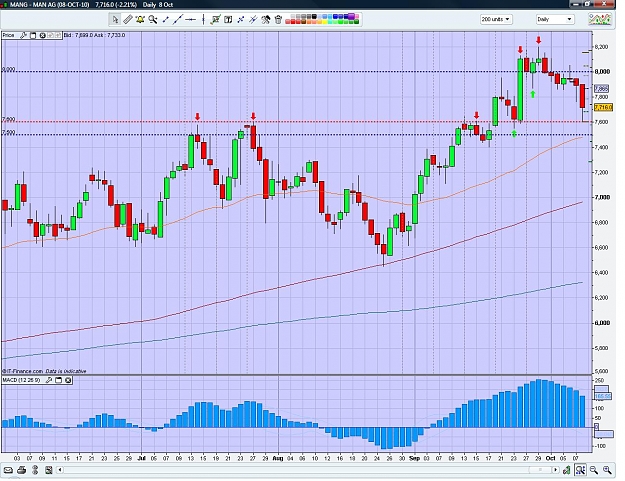Image resolution: width=625 pixels, height=481 pixels.
Task: Click the boxed binoculars zoom icon
Action: coord(580,470)
